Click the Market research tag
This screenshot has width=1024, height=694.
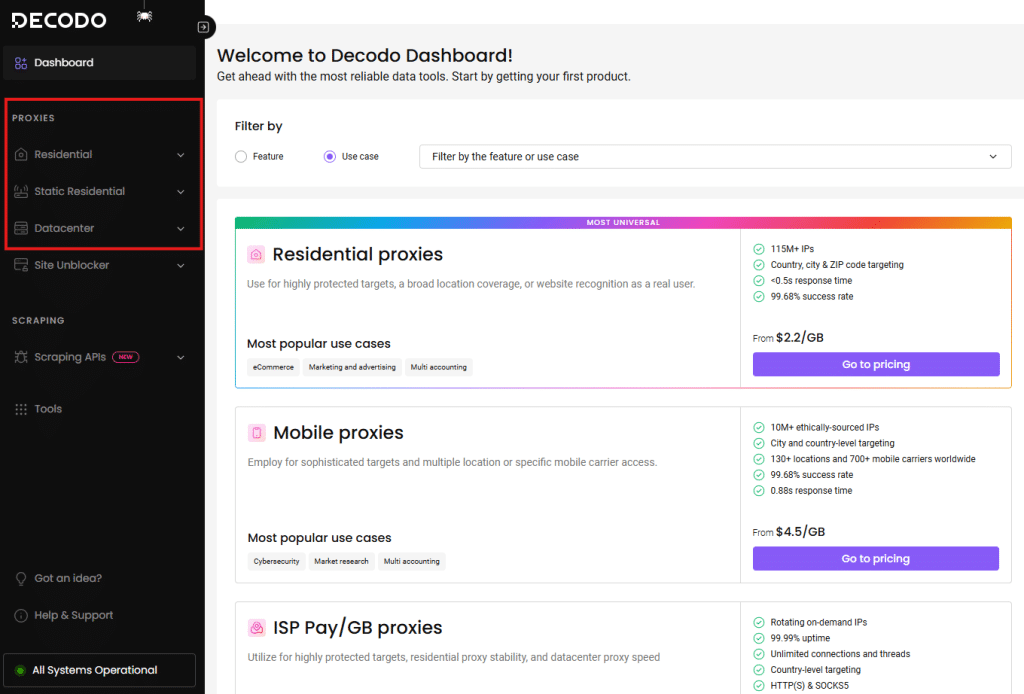pos(342,561)
